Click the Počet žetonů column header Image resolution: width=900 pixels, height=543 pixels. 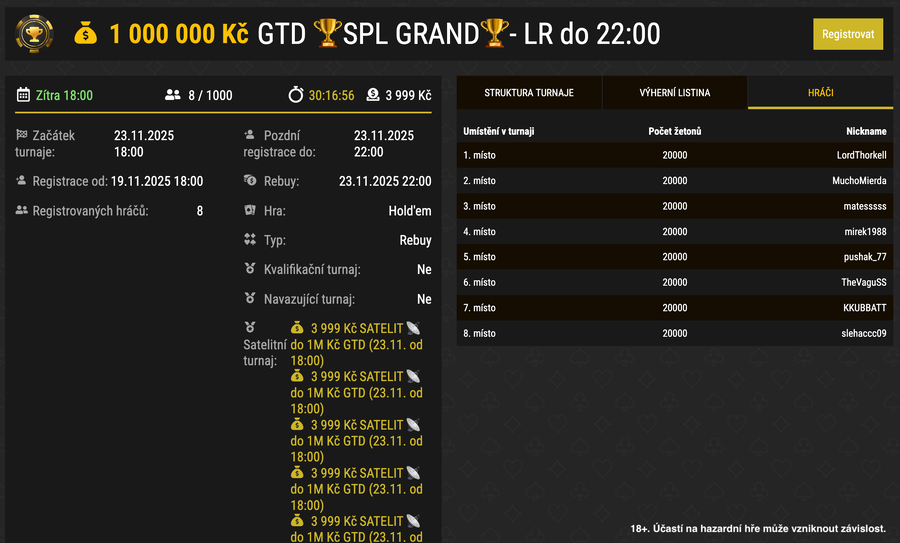[x=674, y=131]
